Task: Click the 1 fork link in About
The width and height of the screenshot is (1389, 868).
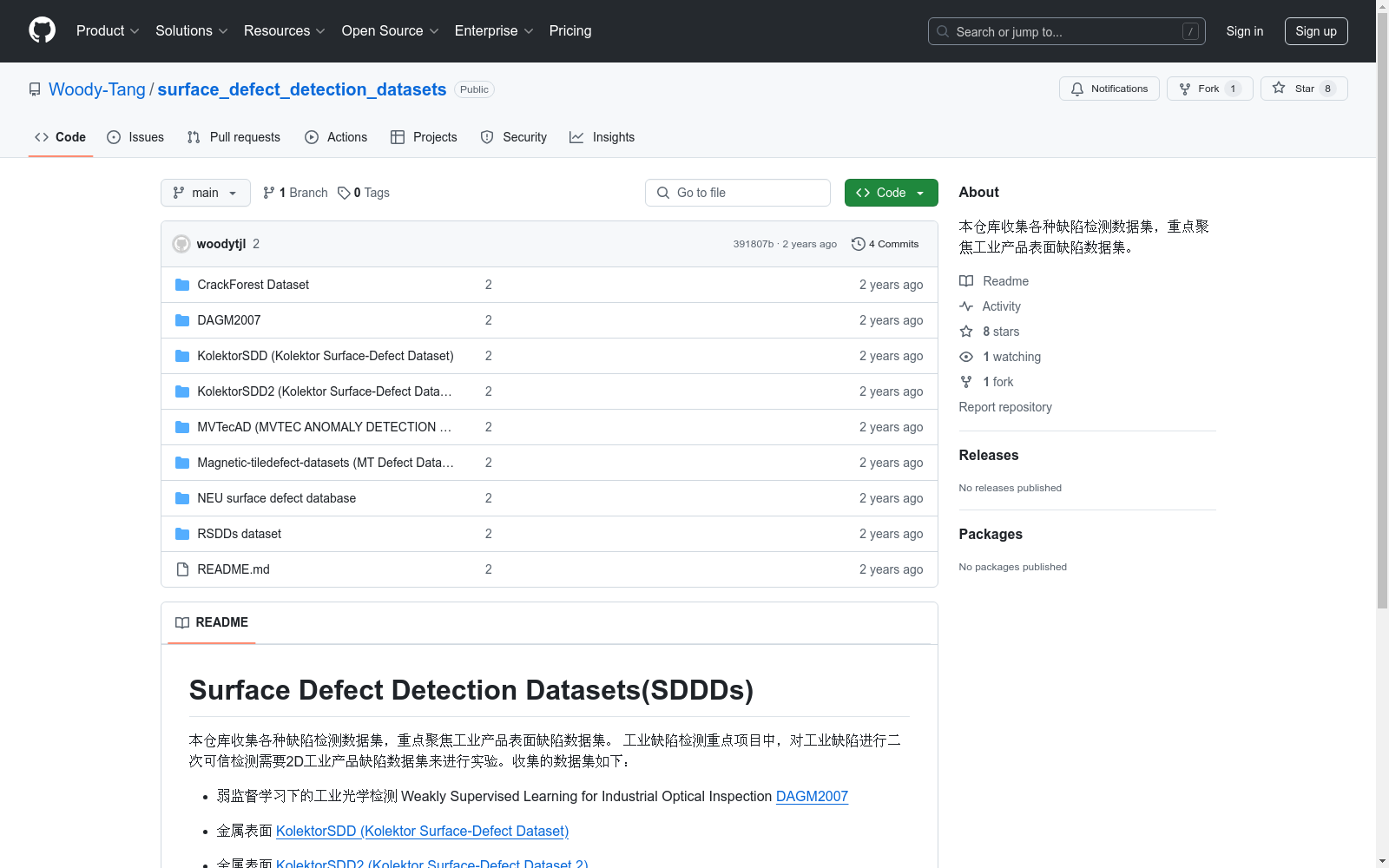Action: [x=986, y=382]
